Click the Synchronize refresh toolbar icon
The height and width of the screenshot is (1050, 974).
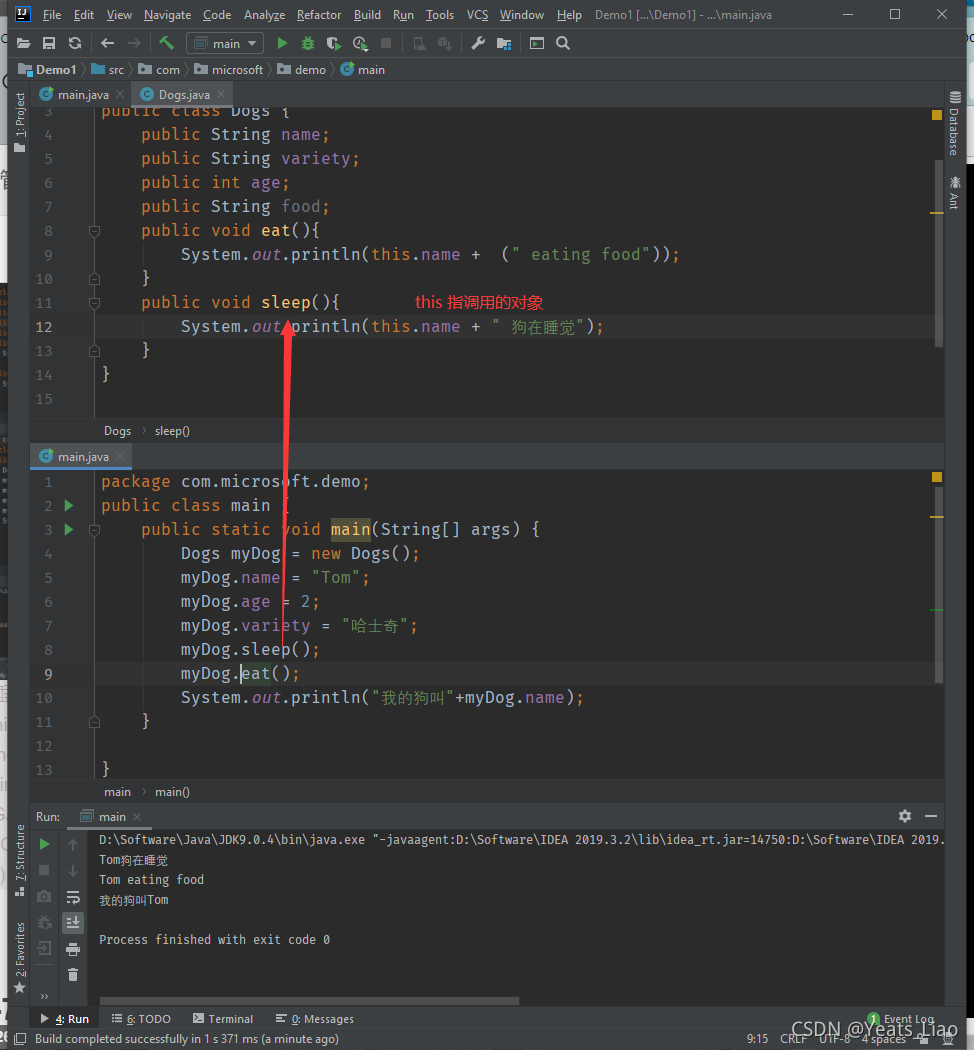click(75, 44)
